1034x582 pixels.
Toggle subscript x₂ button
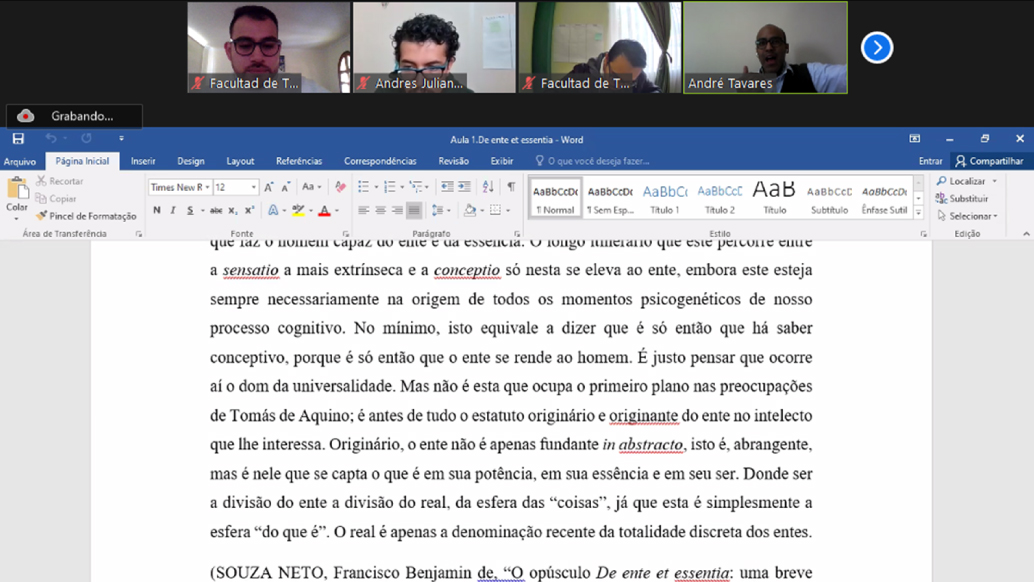(x=233, y=210)
